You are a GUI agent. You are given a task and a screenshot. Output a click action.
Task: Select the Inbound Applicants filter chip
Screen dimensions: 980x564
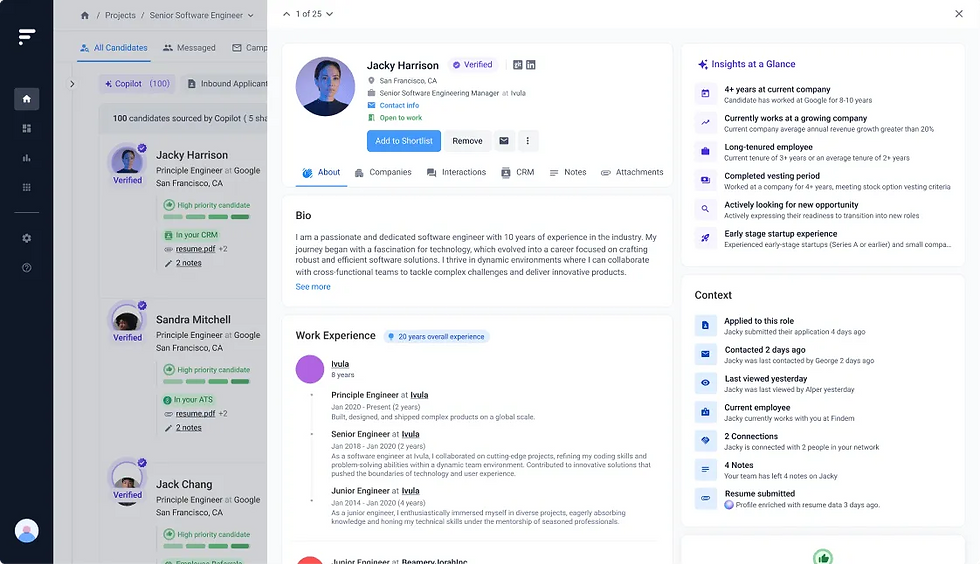pyautogui.click(x=227, y=84)
